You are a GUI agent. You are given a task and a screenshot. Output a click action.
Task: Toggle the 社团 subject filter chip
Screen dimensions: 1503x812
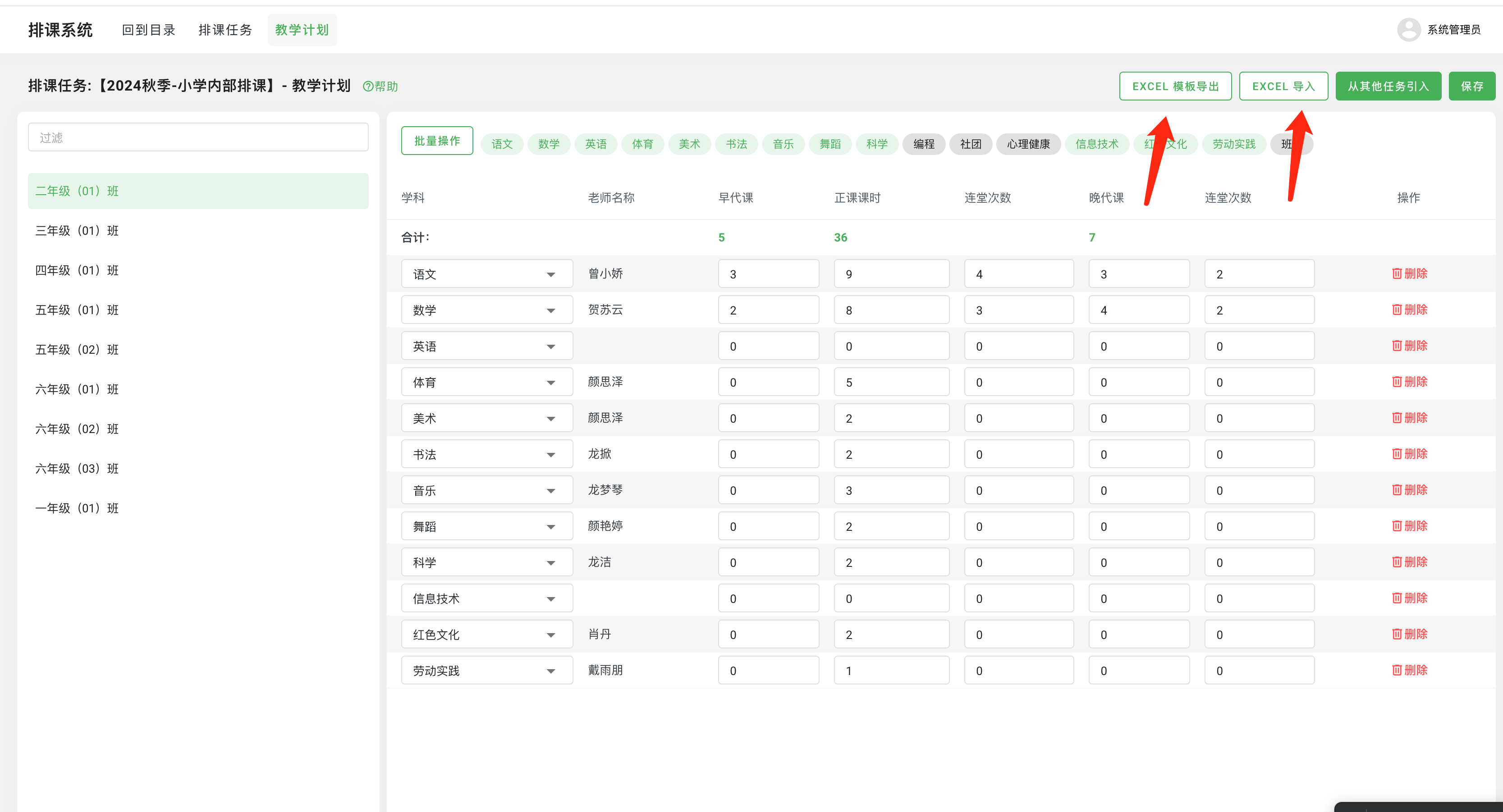pyautogui.click(x=970, y=144)
